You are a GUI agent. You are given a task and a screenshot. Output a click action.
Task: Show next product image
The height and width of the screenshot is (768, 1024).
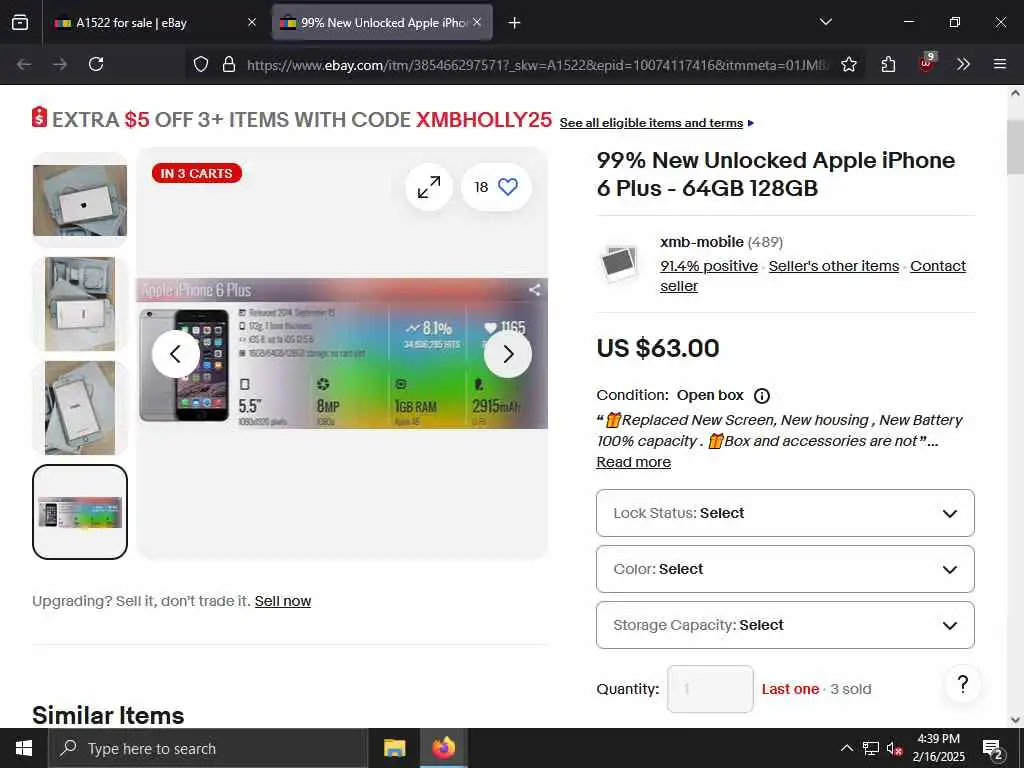507,354
